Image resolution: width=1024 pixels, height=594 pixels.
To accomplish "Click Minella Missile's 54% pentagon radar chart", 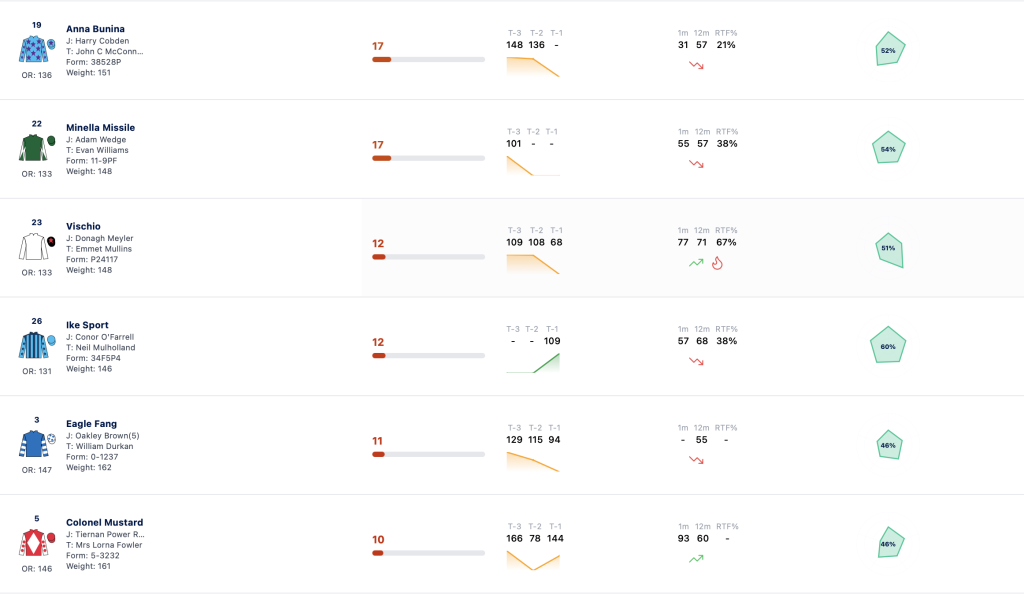I will click(889, 148).
